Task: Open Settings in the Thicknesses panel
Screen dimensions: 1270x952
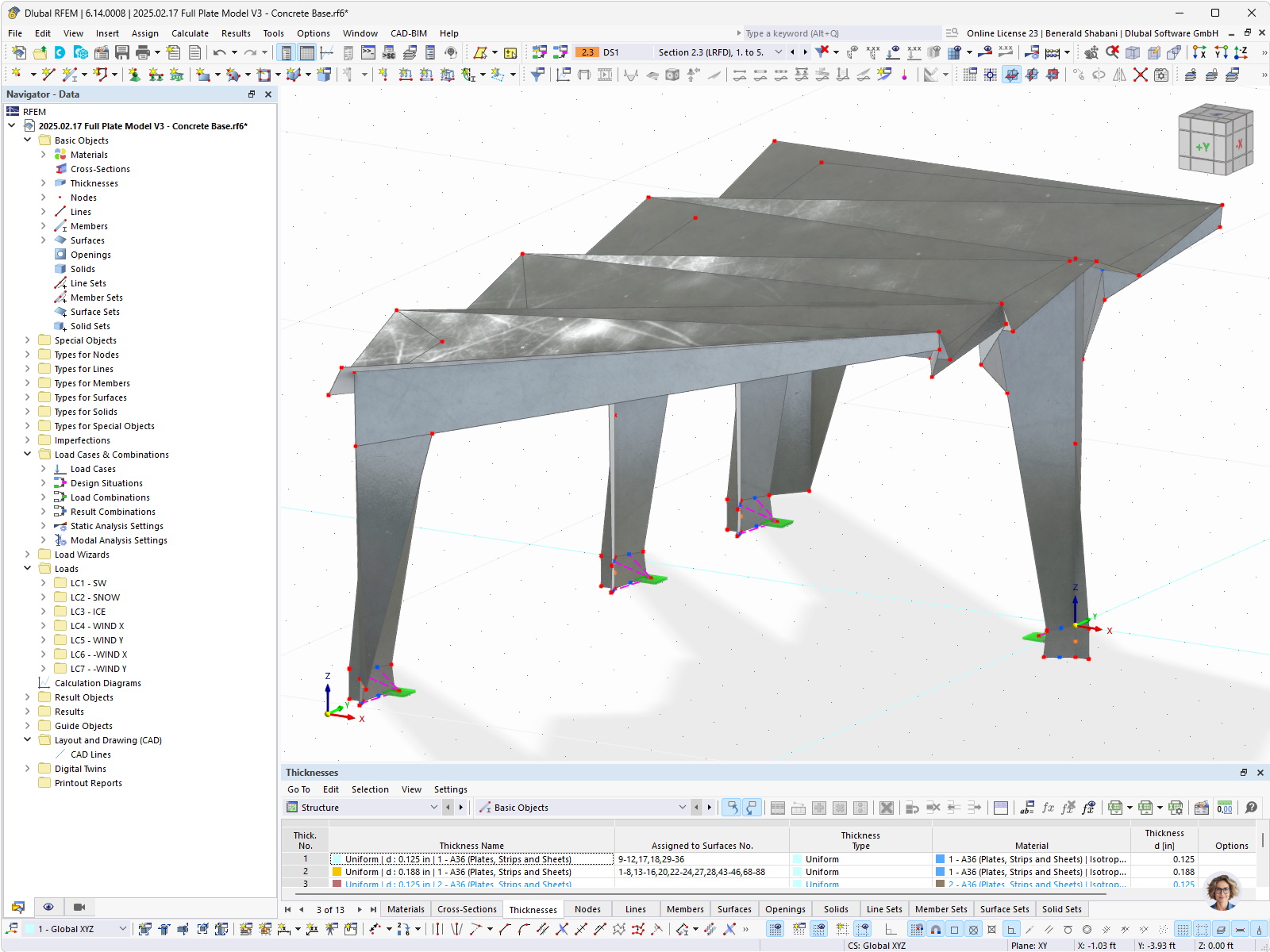Action: click(x=450, y=789)
